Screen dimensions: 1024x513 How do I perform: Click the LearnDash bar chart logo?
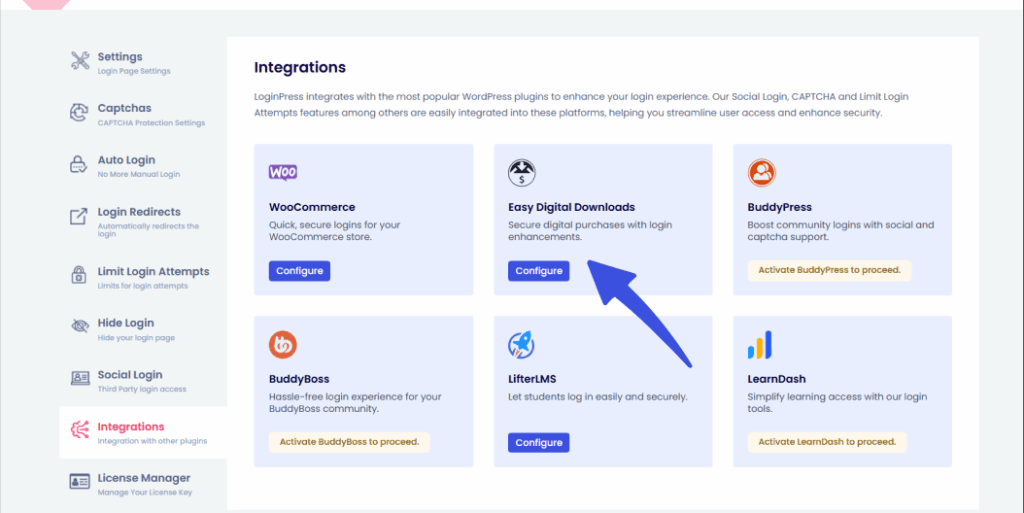coord(760,345)
